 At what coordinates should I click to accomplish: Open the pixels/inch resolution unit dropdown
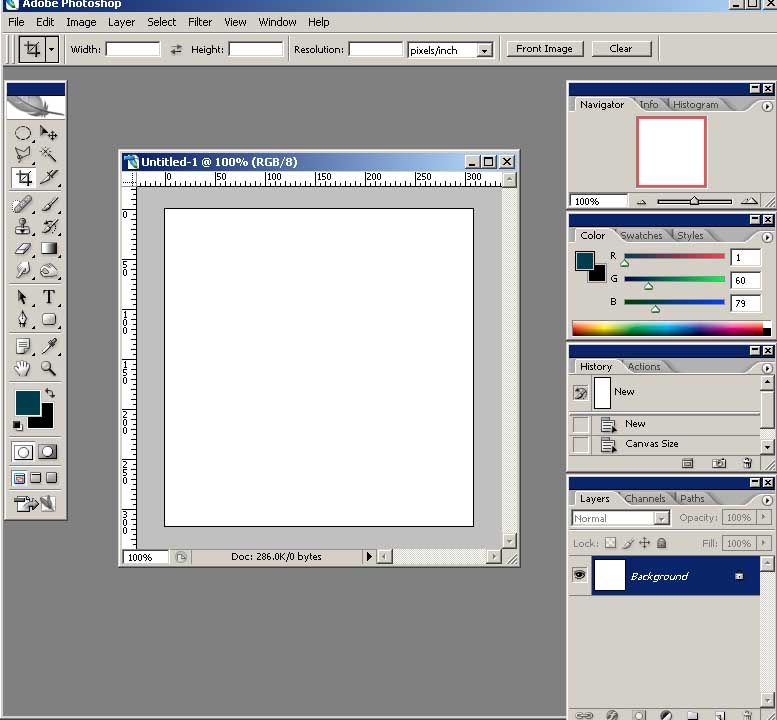(x=484, y=50)
